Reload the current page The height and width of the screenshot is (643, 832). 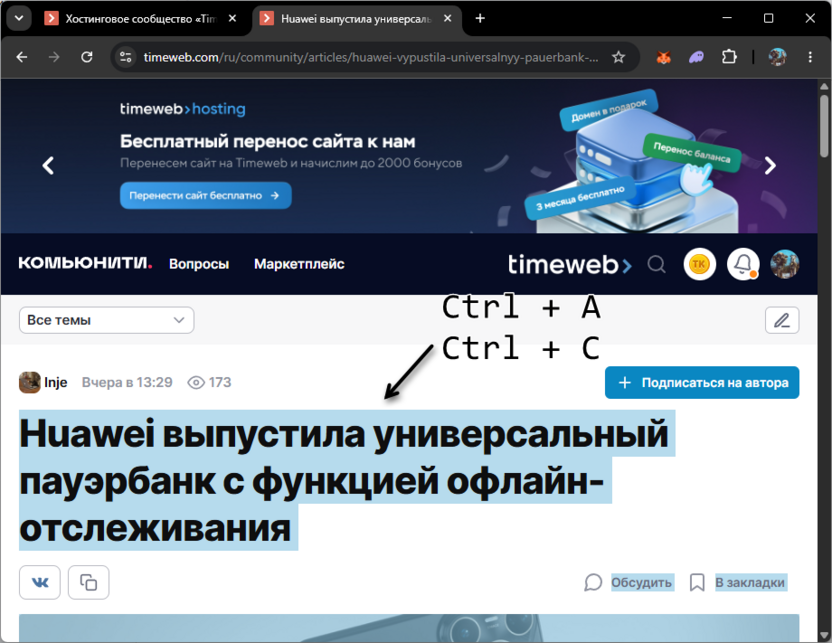pyautogui.click(x=86, y=57)
